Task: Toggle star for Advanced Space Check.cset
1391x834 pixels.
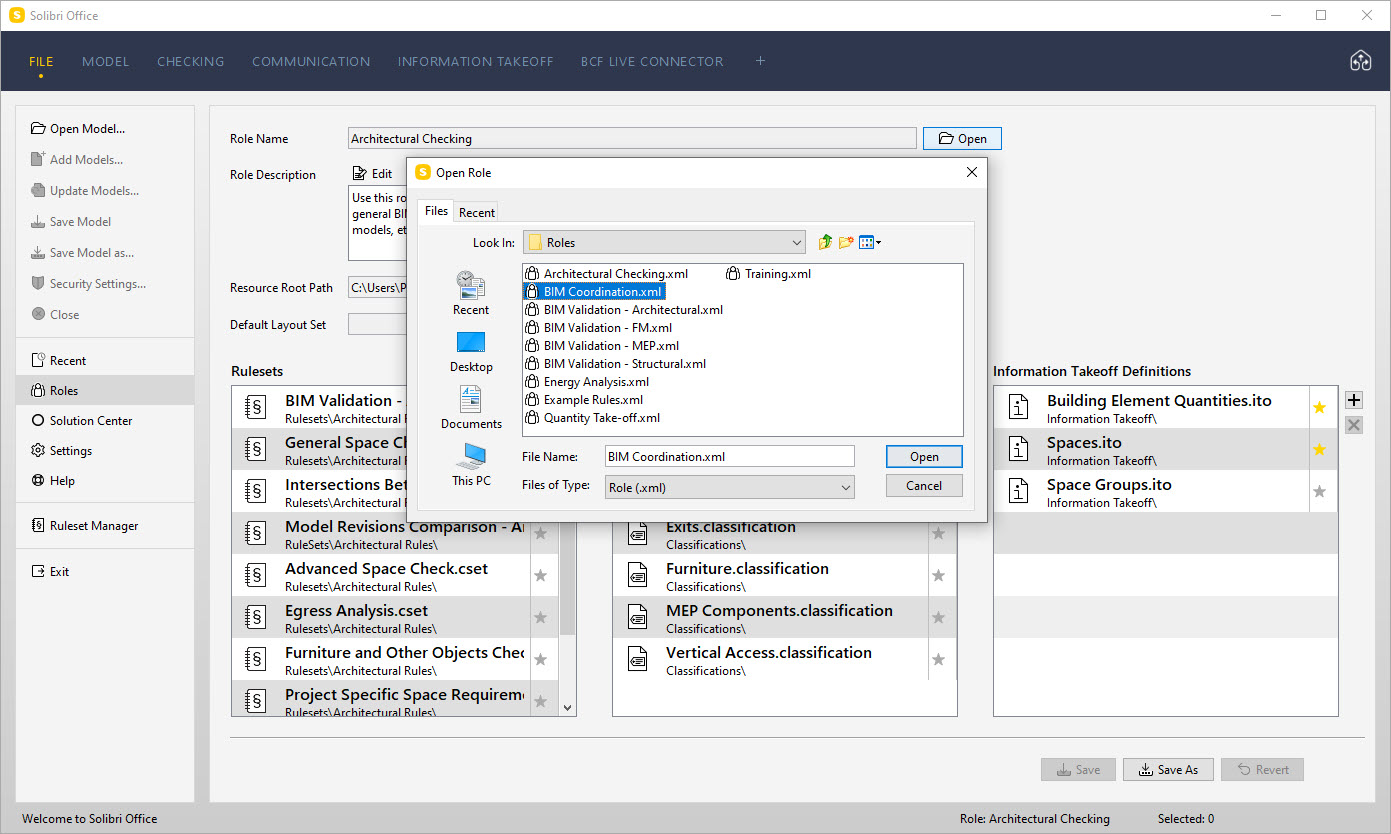Action: click(x=541, y=576)
